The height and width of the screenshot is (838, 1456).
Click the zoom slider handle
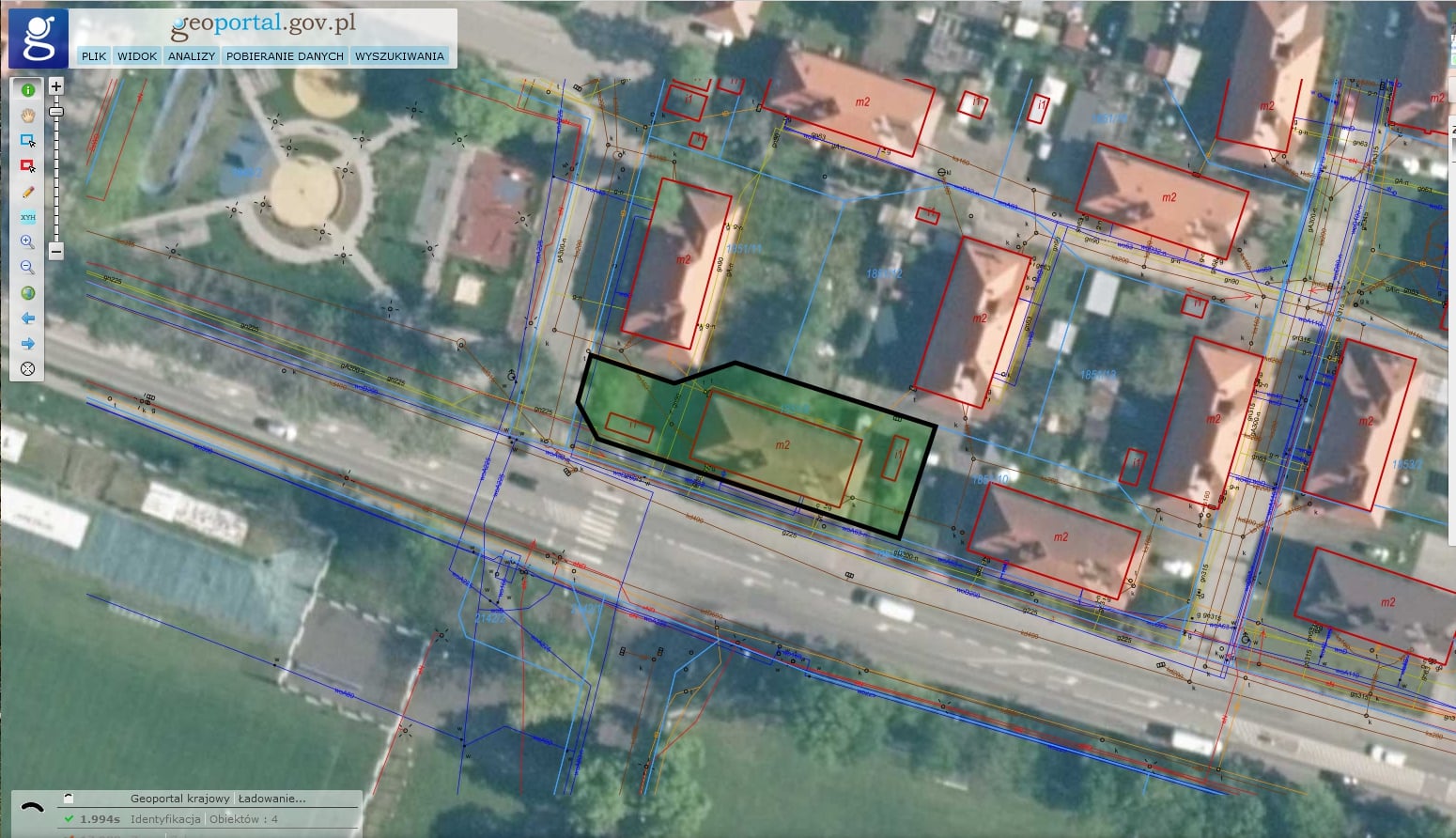click(56, 112)
